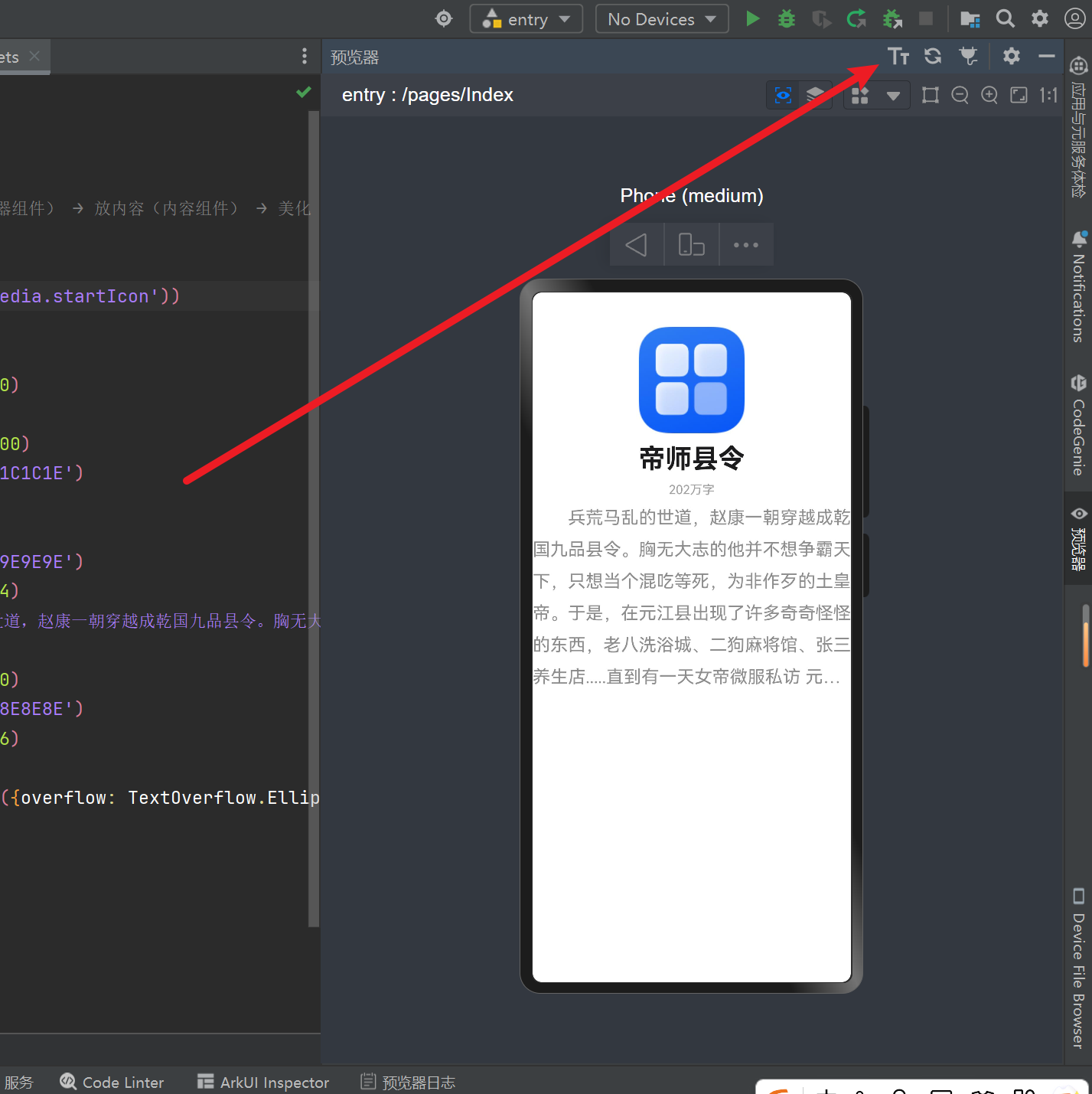This screenshot has height=1094, width=1092.
Task: Hide the previewer panel with minus icon
Action: pyautogui.click(x=1047, y=56)
